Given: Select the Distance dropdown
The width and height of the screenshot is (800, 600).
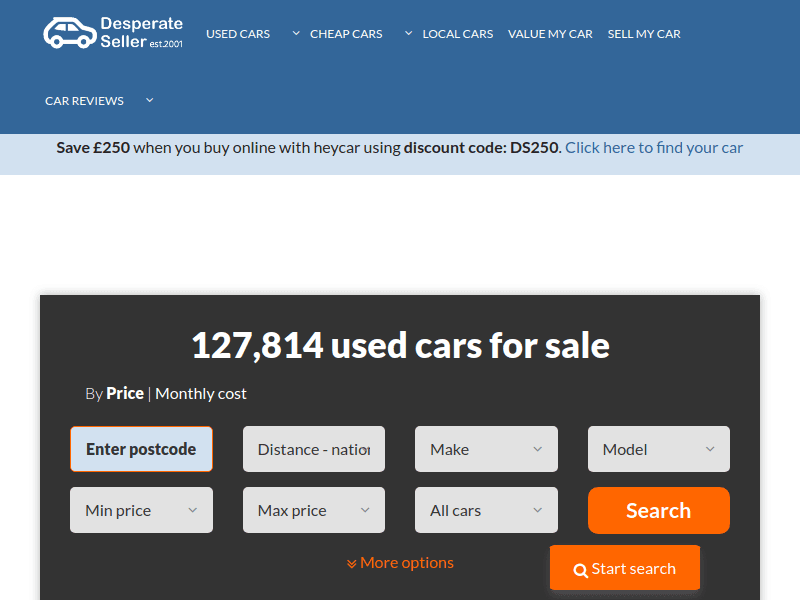Looking at the screenshot, I should 313,449.
